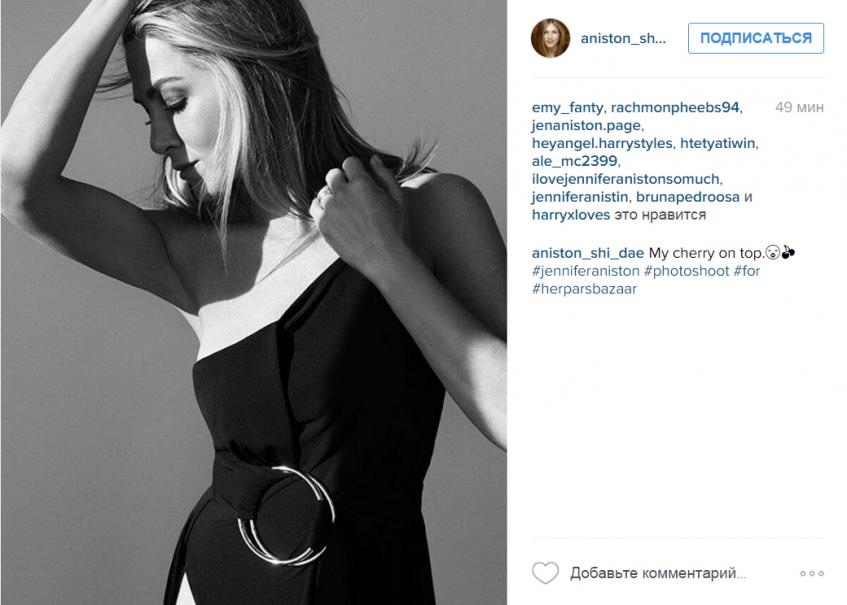
Task: Open the #jenniferaniston hashtag
Action: tap(586, 271)
